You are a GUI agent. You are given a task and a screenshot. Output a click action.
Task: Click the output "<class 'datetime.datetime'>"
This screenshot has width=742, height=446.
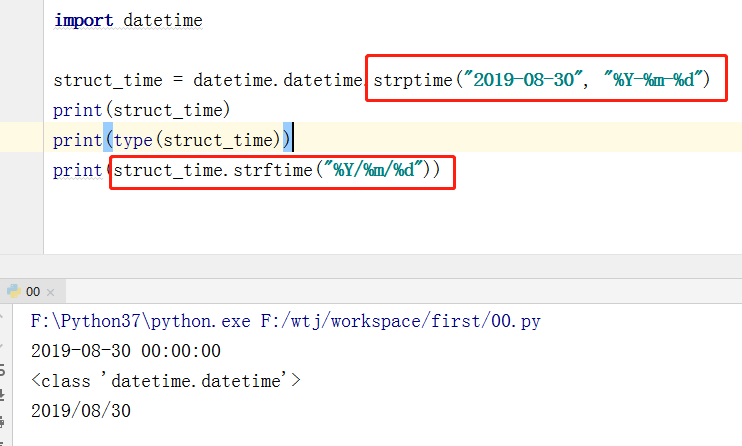[166, 381]
